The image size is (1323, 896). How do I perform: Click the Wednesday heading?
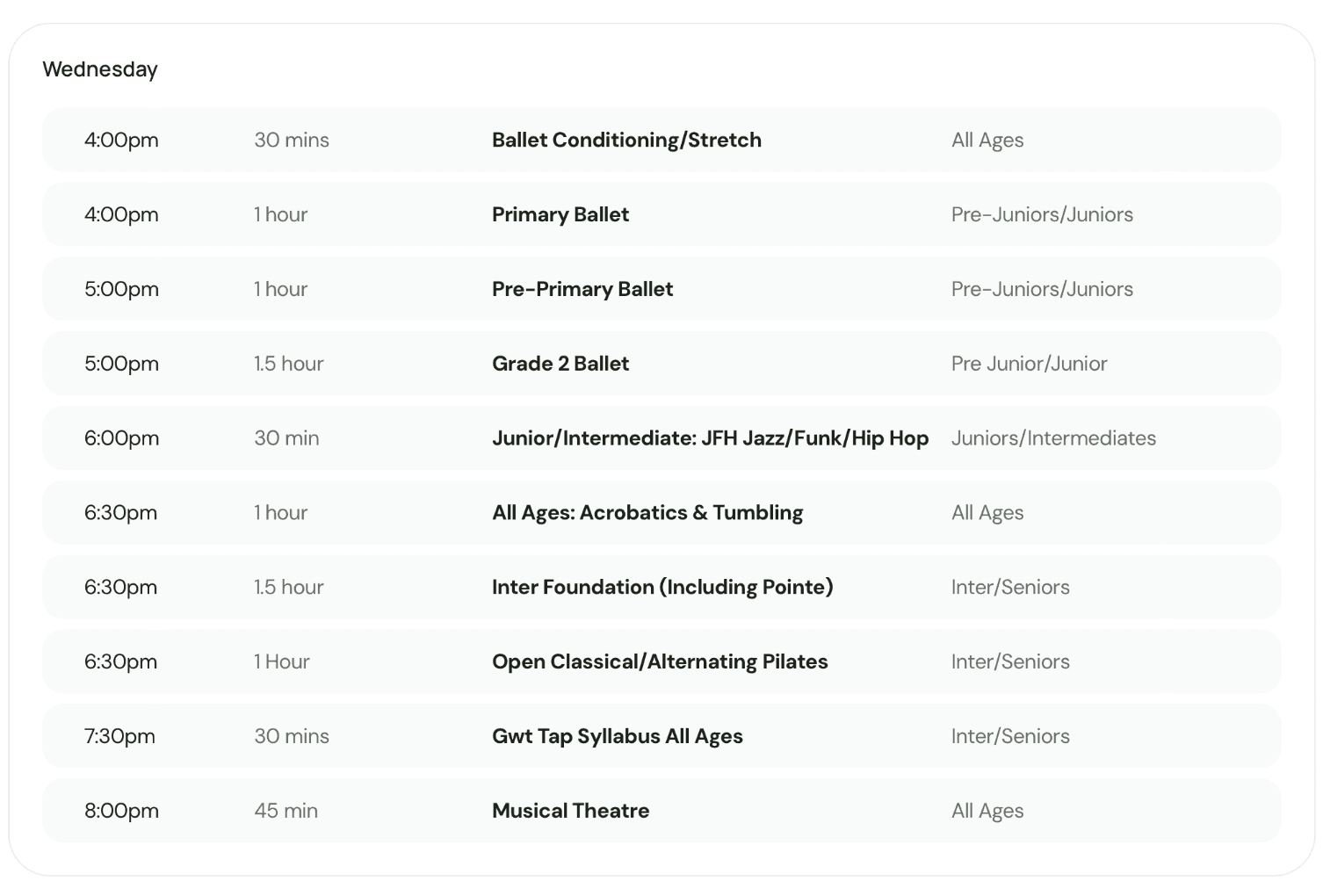pyautogui.click(x=100, y=69)
